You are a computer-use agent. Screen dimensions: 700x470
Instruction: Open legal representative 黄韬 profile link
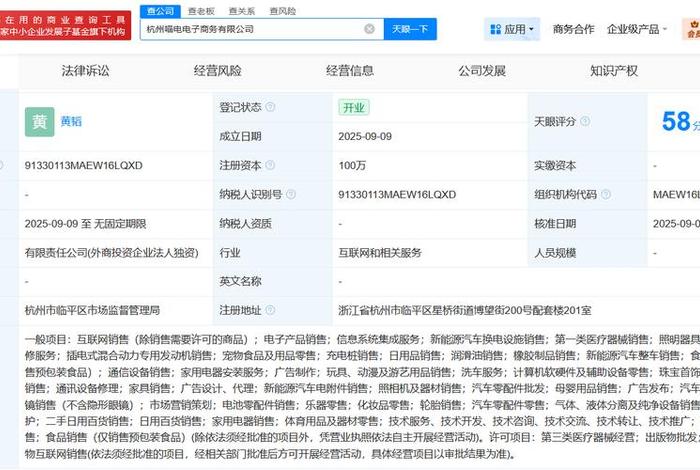click(x=71, y=121)
